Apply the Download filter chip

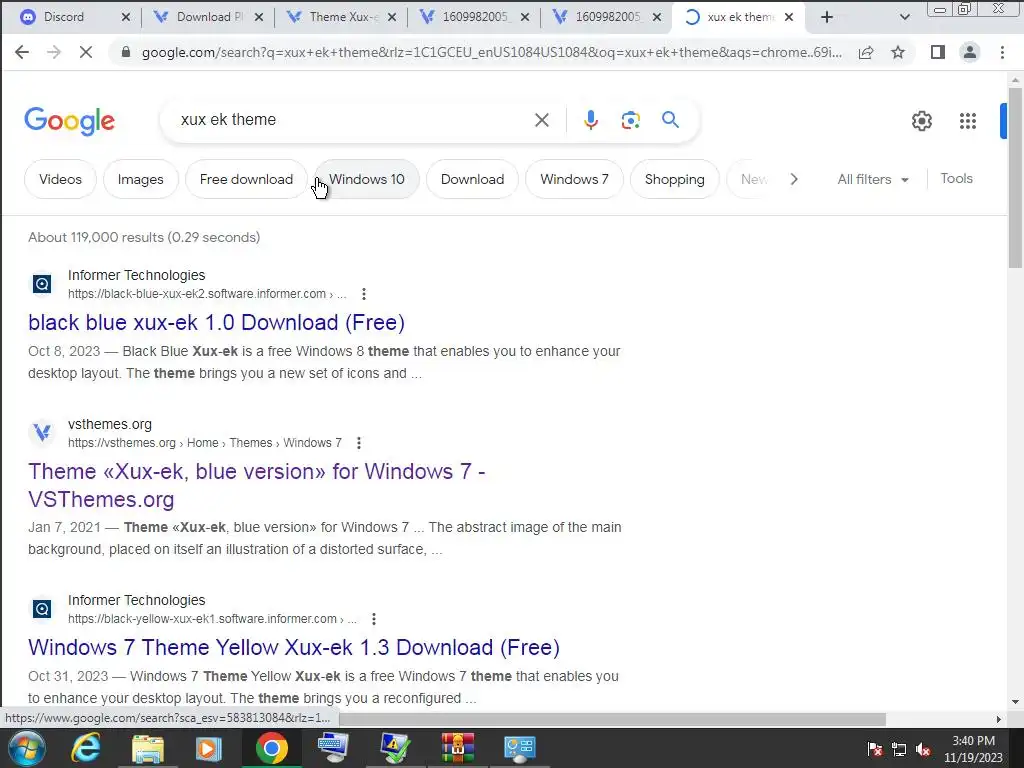pos(472,179)
